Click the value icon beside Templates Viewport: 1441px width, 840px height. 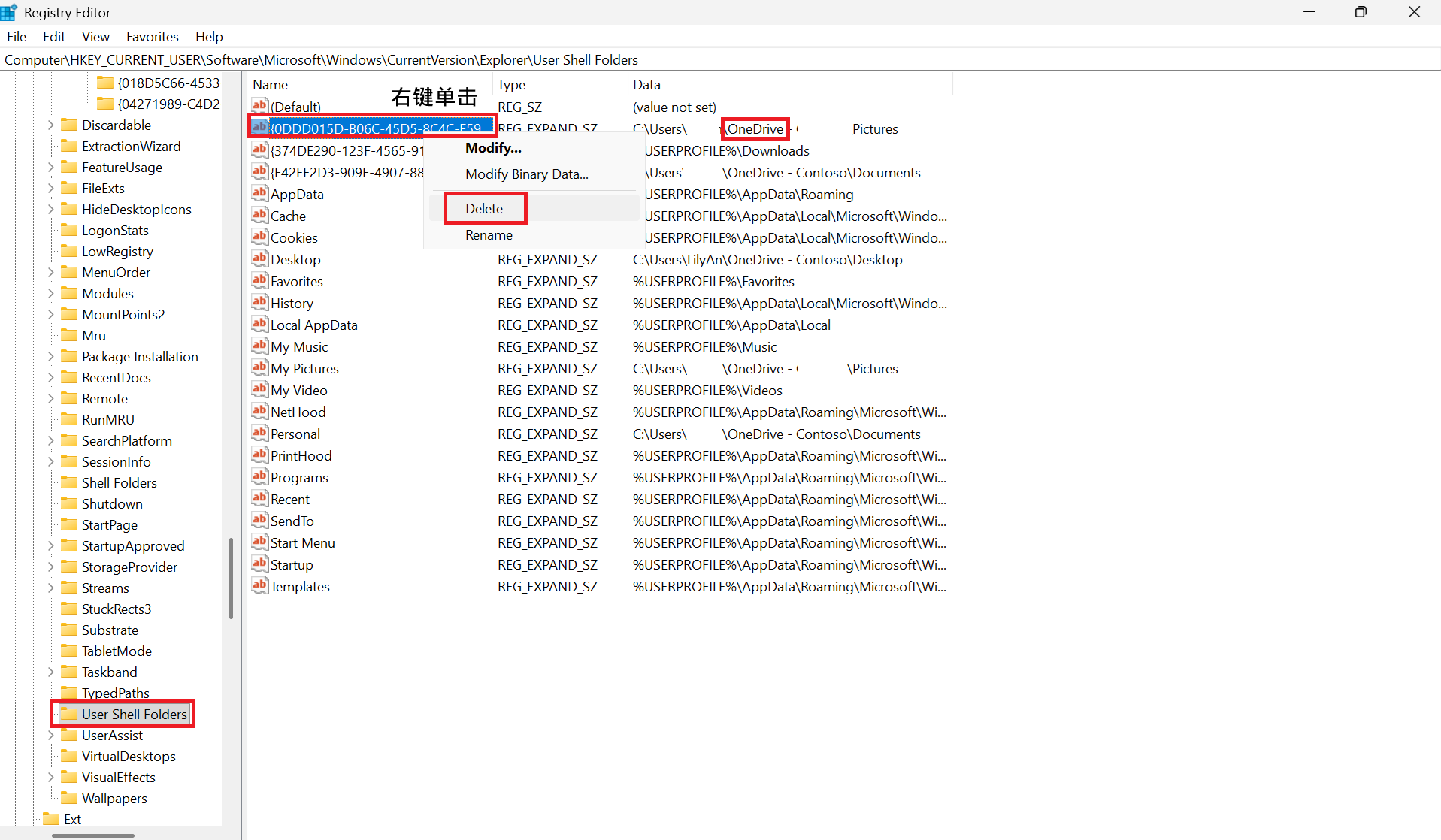click(259, 586)
